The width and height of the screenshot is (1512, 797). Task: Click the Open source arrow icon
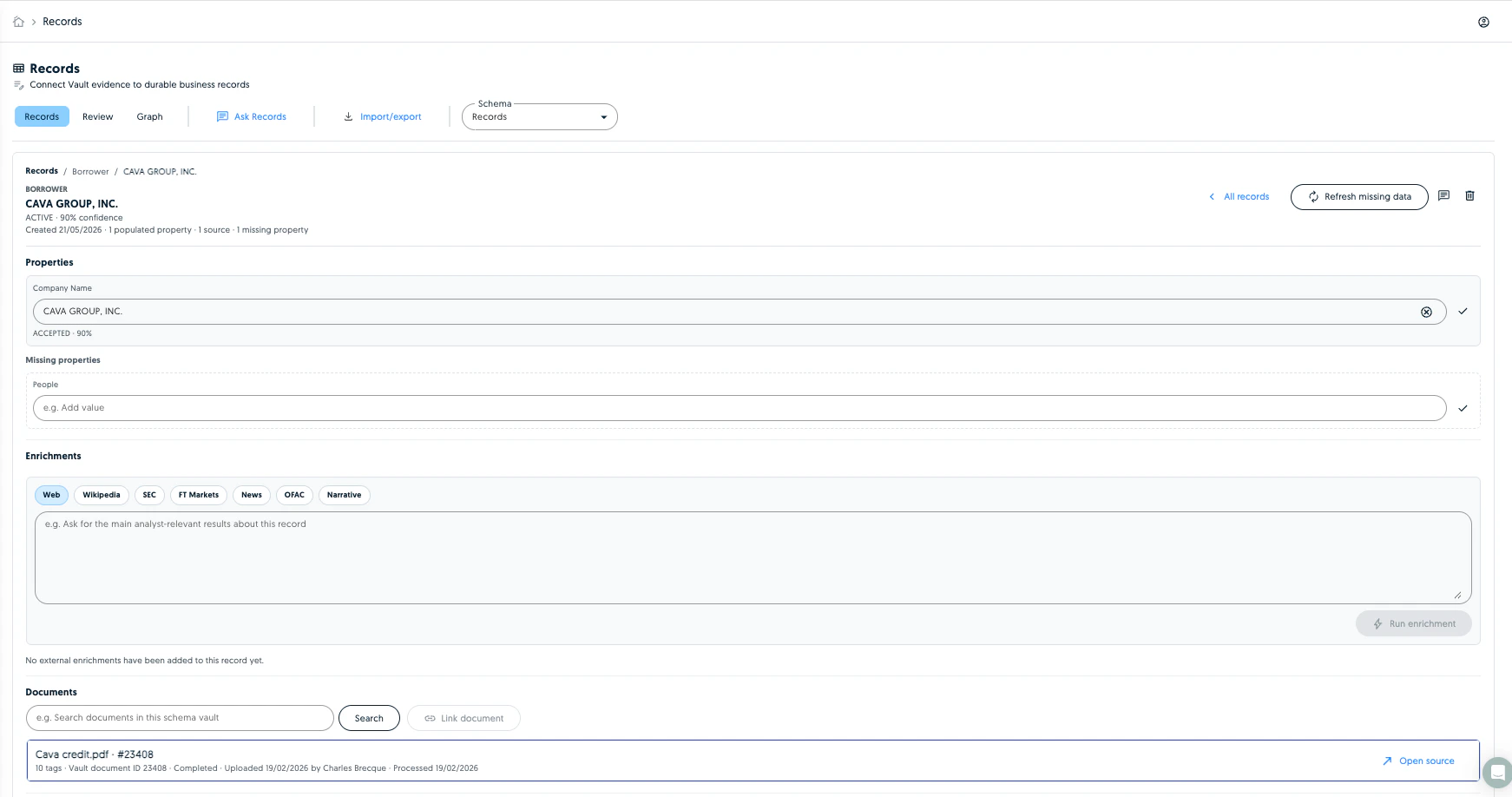(1387, 761)
